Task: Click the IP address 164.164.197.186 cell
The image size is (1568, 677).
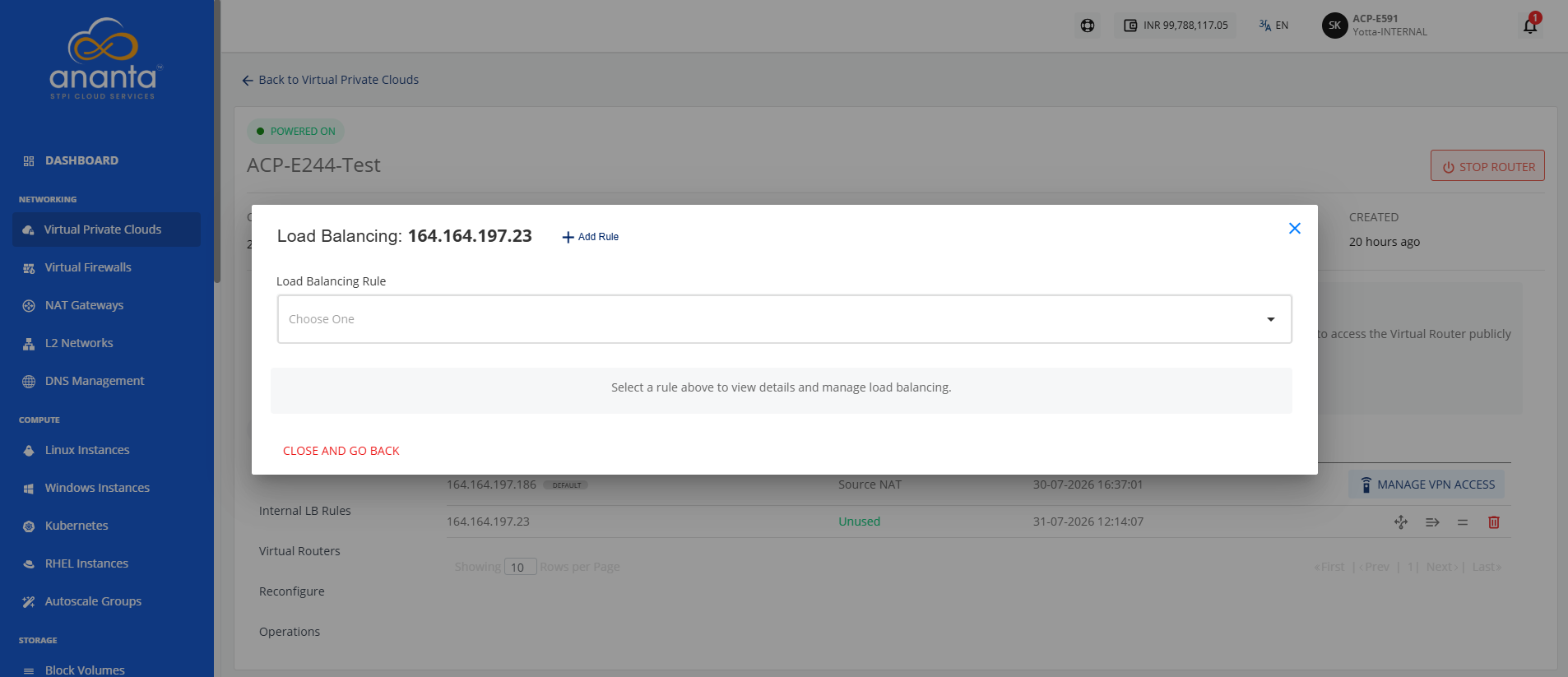Action: pyautogui.click(x=491, y=485)
